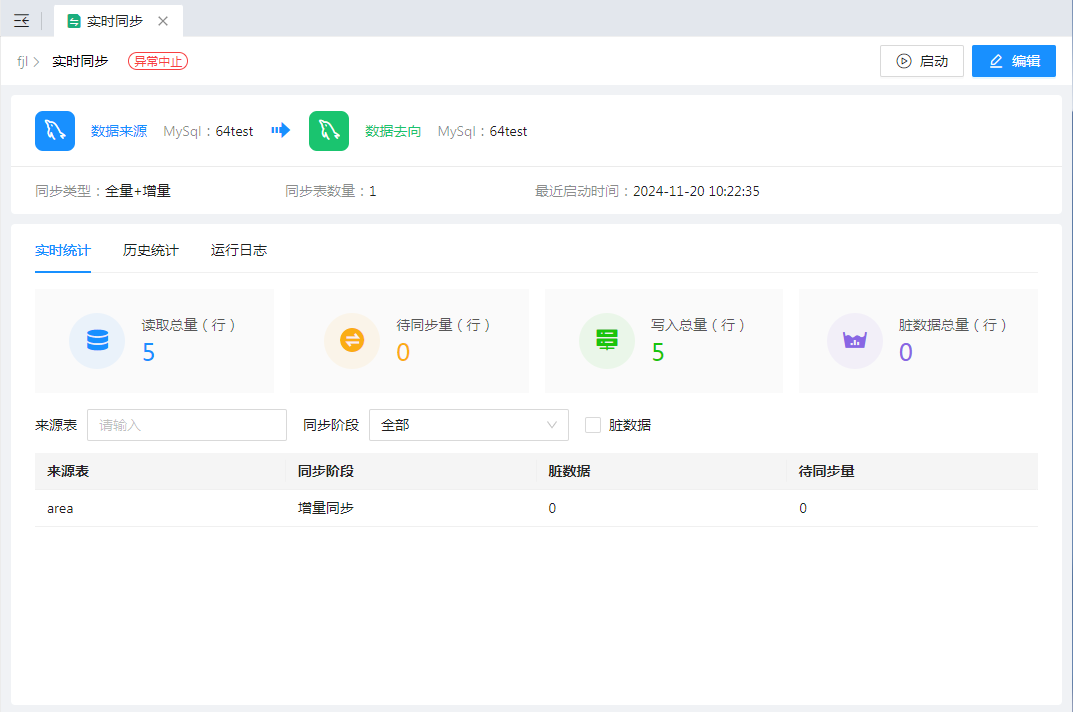The width and height of the screenshot is (1073, 712).
Task: Click the blue MySQL data source icon
Action: coord(55,131)
